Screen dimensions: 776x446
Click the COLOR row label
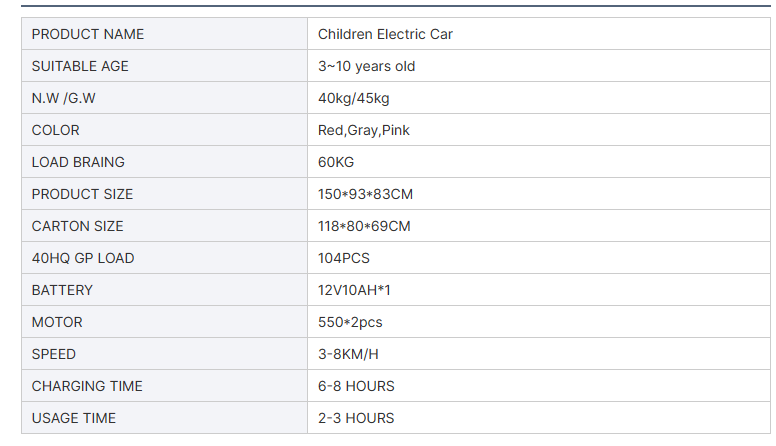(x=55, y=130)
